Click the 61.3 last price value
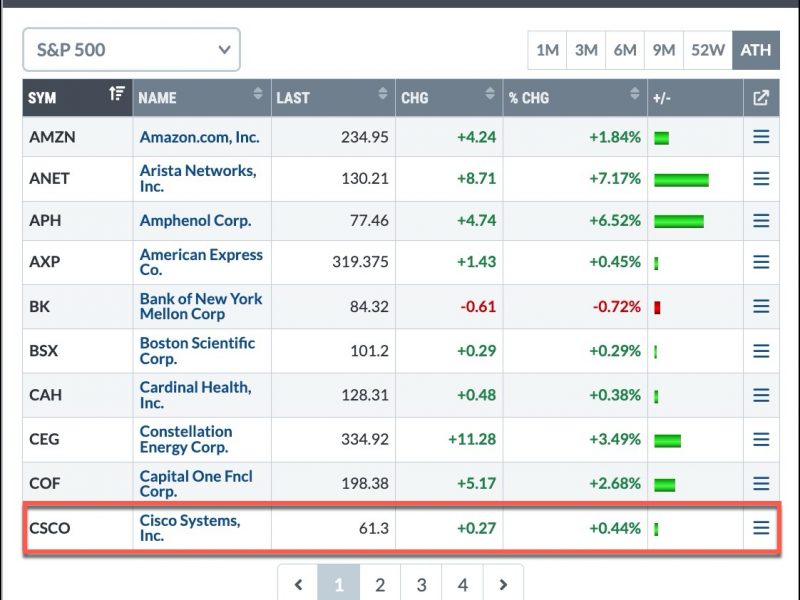This screenshot has height=600, width=800. 373,528
